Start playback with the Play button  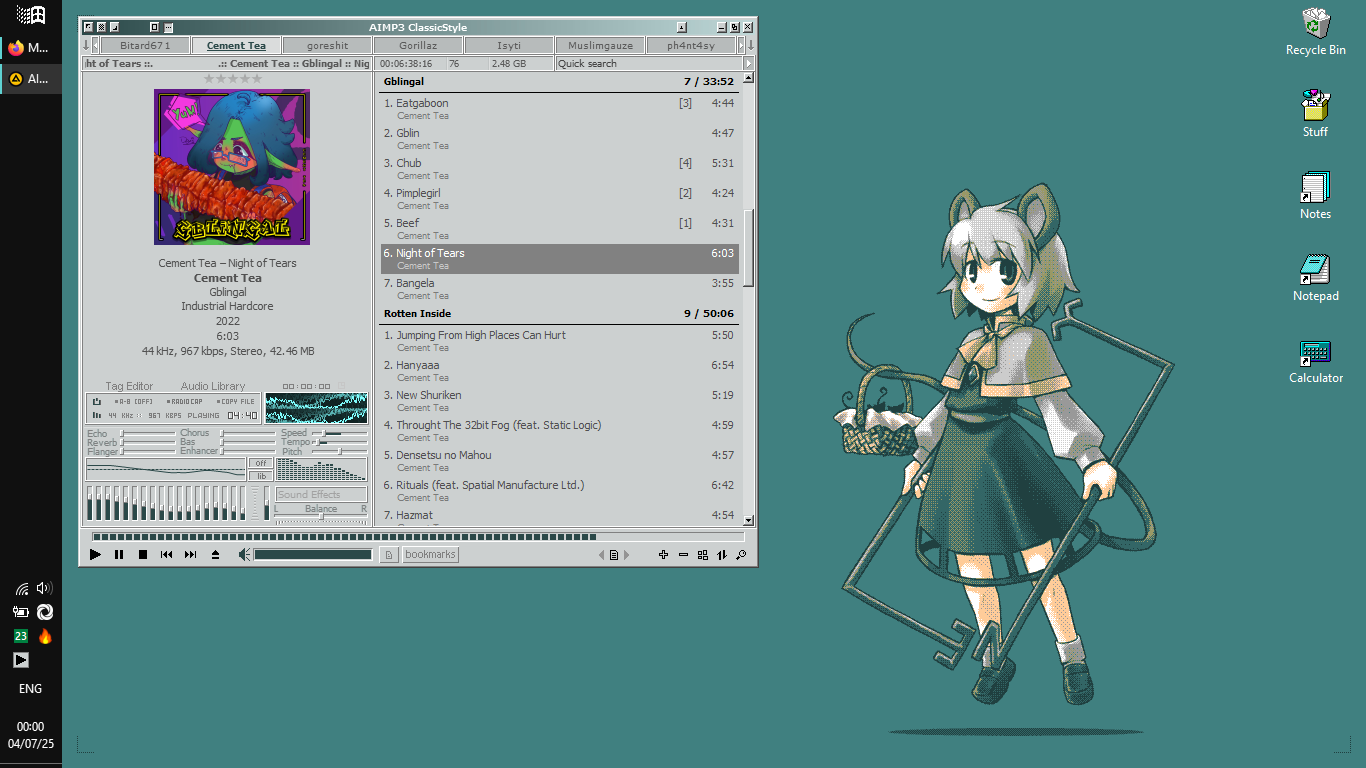point(95,555)
